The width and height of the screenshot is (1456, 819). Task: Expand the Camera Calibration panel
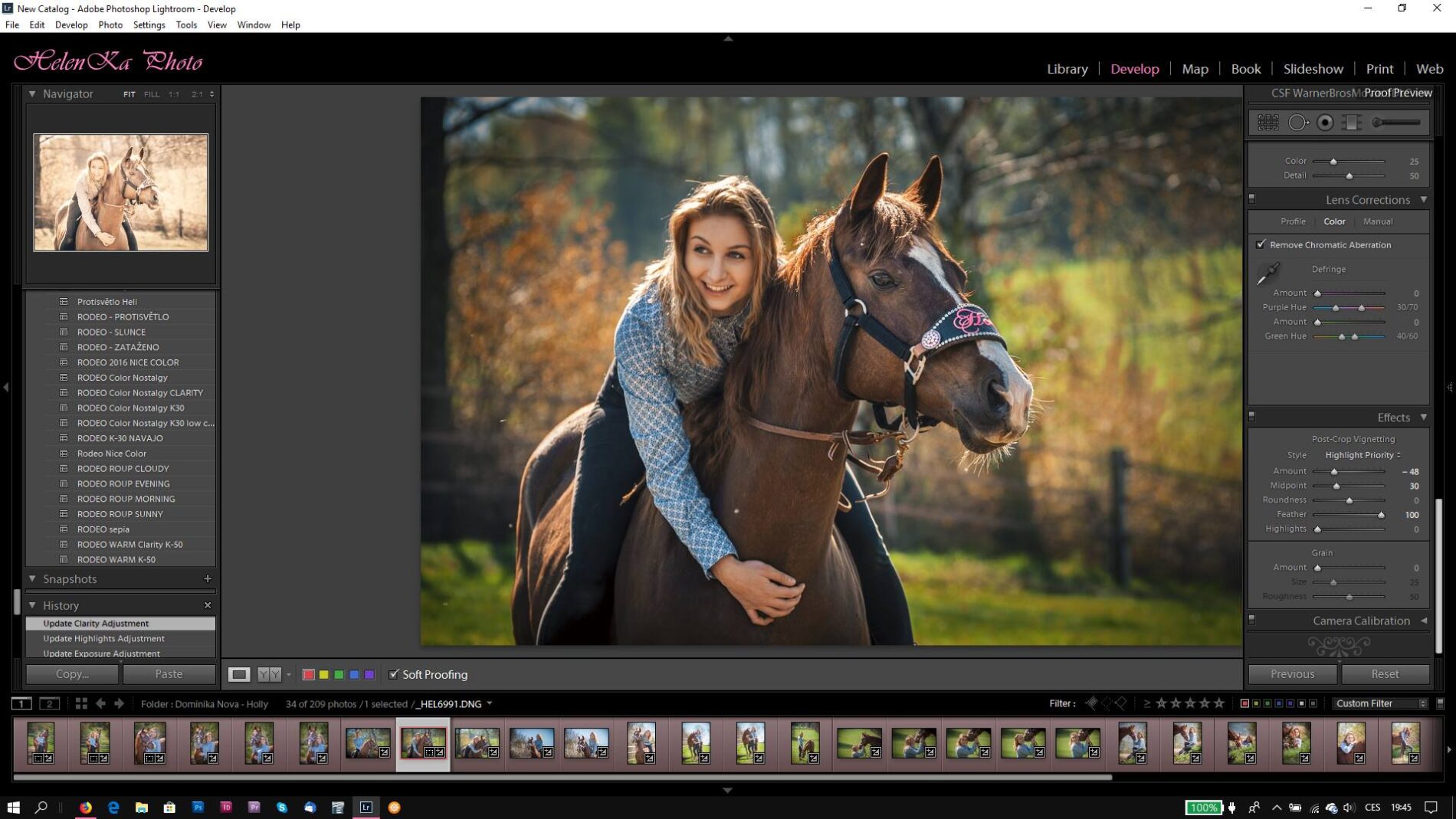(x=1424, y=621)
